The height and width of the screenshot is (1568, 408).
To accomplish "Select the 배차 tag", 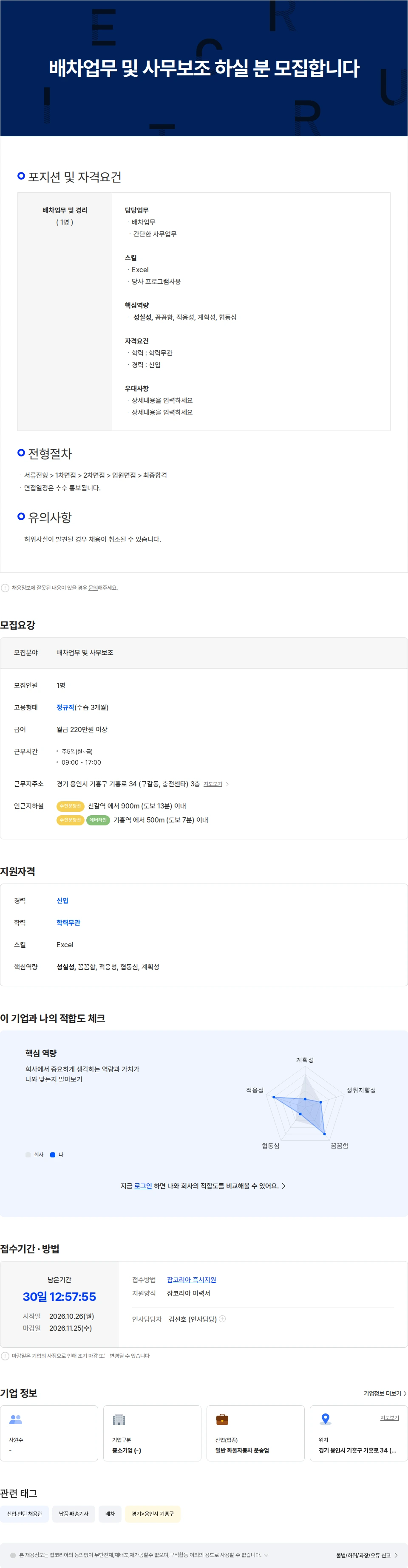I will click(110, 1514).
